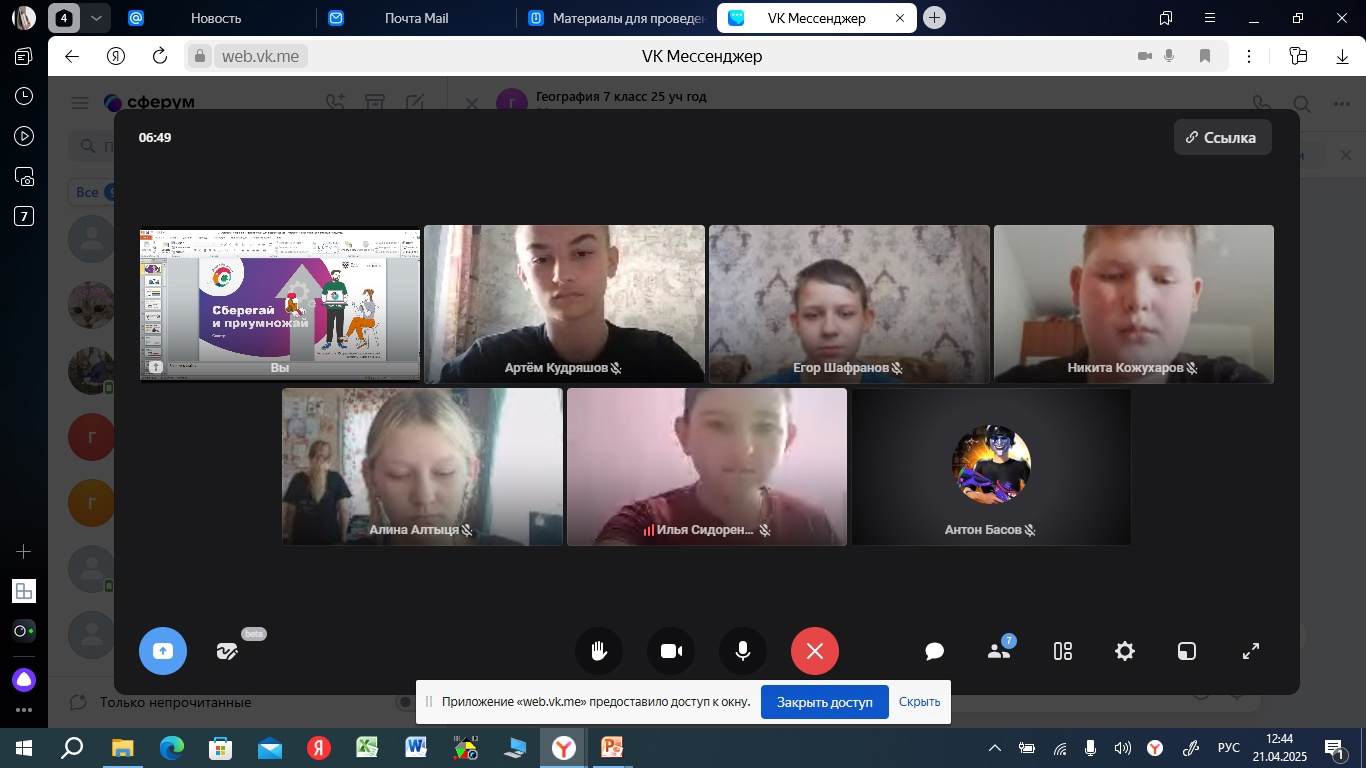Open tab group dropdown arrow

pyautogui.click(x=95, y=18)
